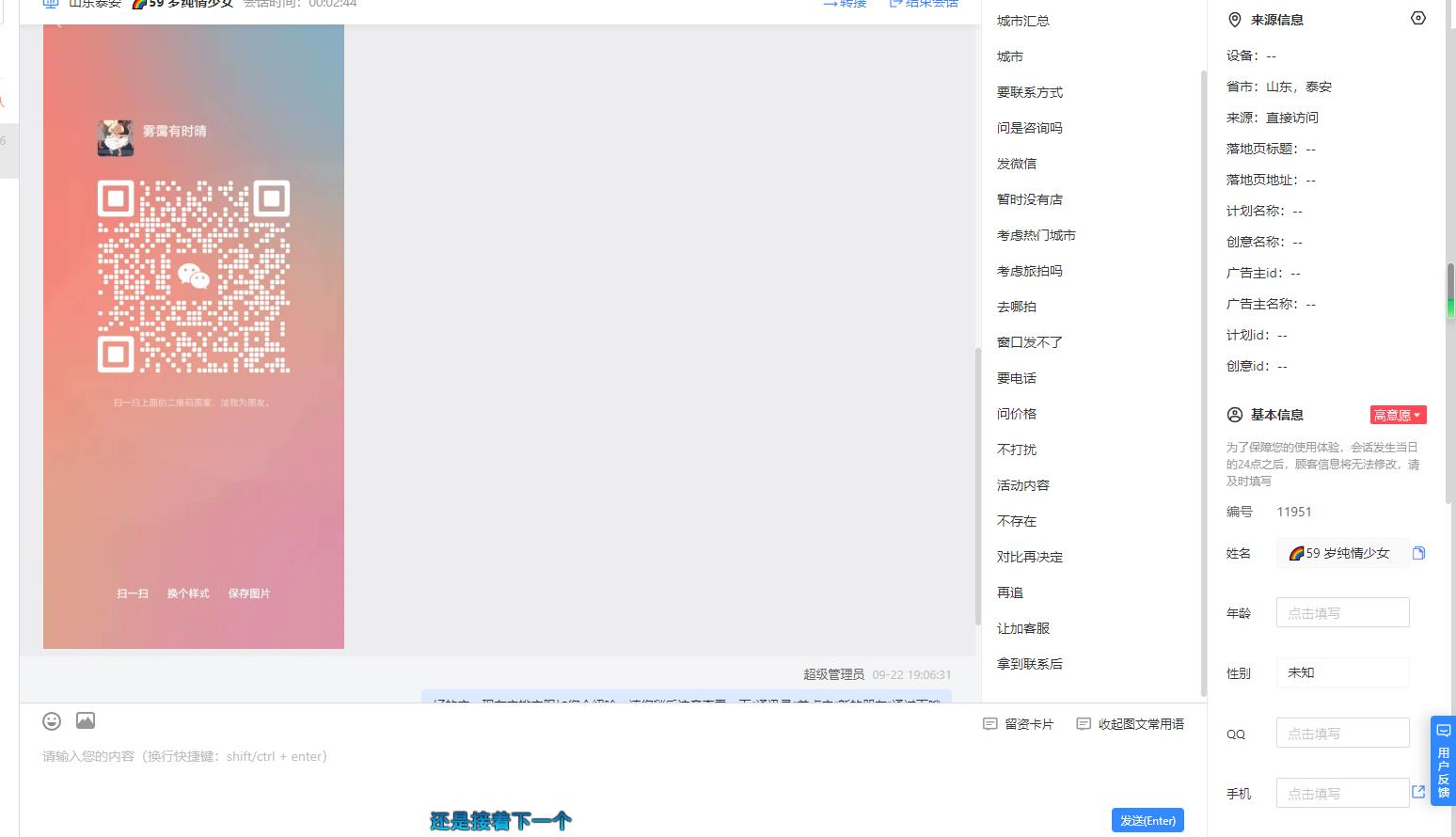
Task: Click the 编号 value 11951
Action: [x=1293, y=512]
